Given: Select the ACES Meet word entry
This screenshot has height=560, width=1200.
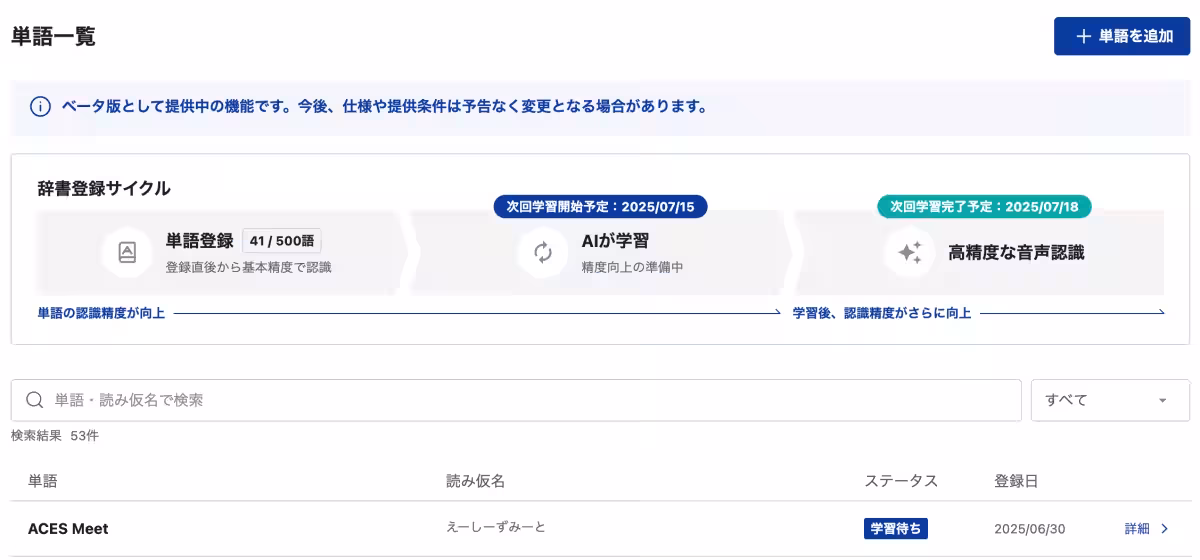Looking at the screenshot, I should [68, 529].
